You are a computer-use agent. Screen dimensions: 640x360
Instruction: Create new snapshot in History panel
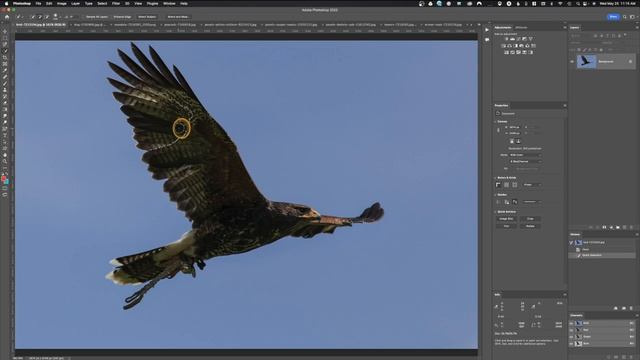[x=624, y=308]
